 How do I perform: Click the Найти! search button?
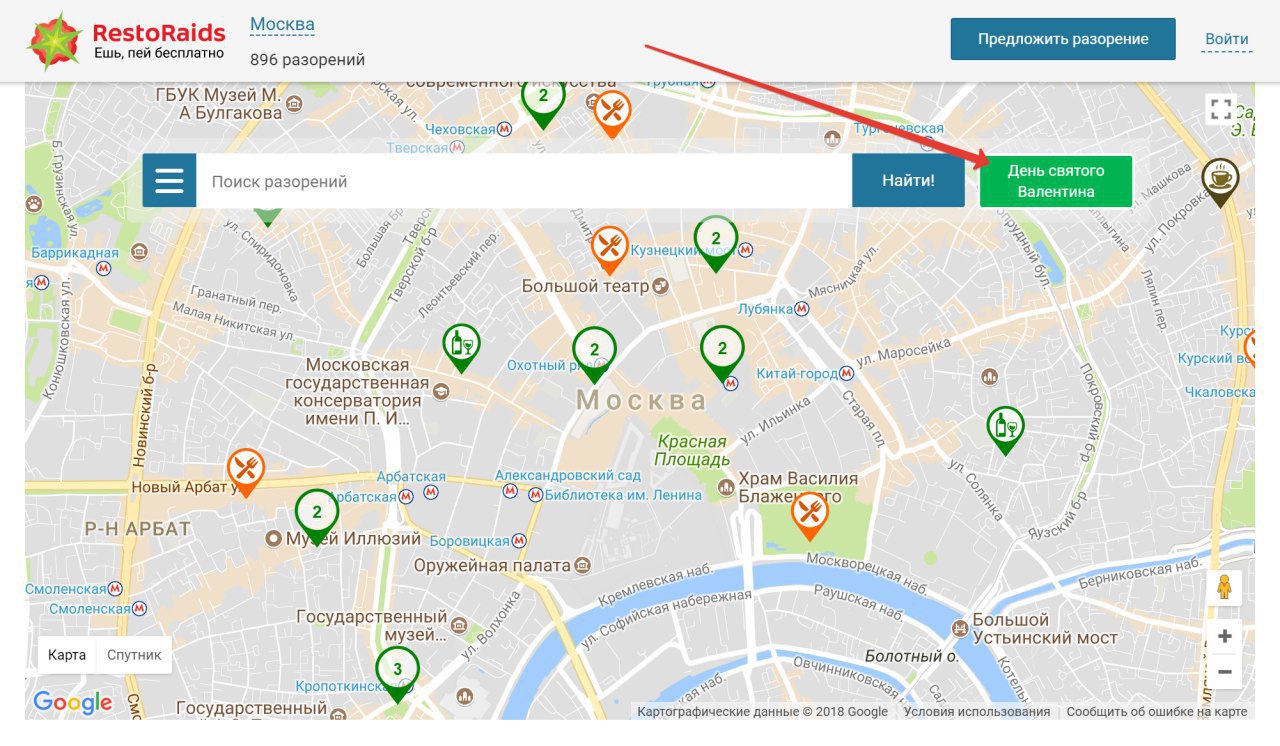(x=908, y=180)
